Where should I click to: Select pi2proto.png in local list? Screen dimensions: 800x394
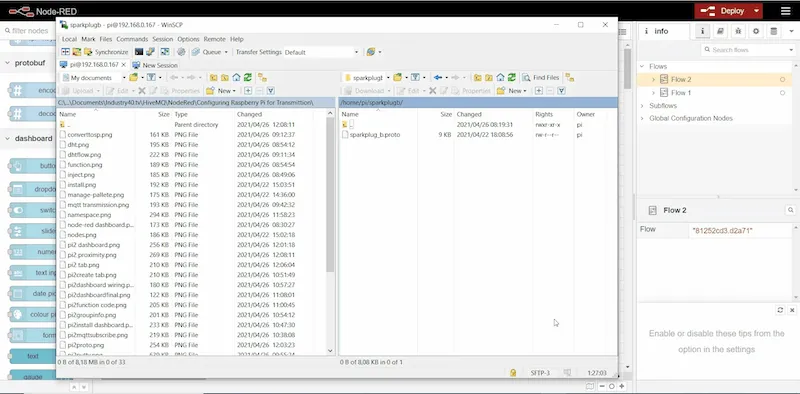88,345
